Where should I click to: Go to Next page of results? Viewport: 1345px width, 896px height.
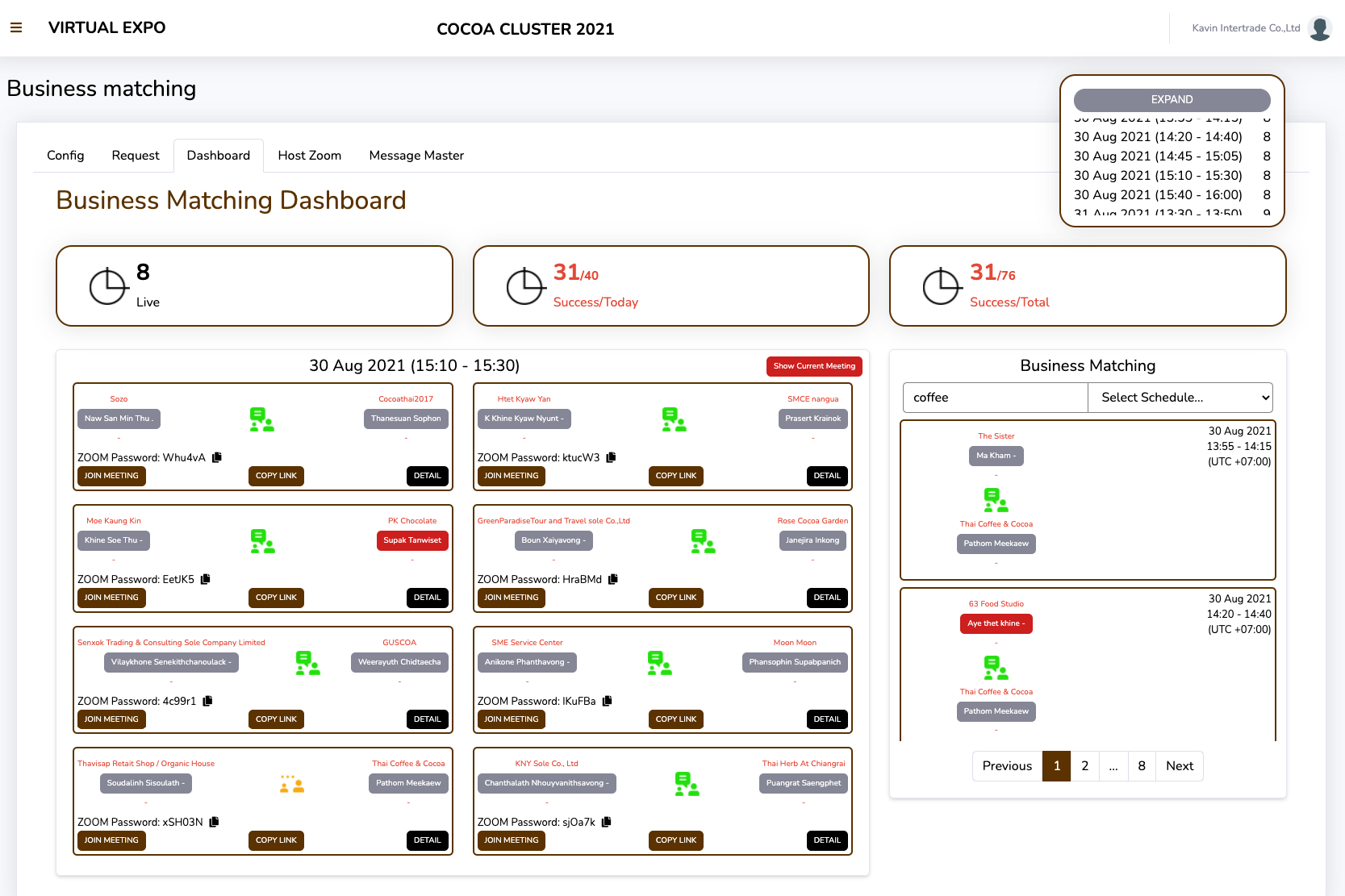click(1179, 766)
